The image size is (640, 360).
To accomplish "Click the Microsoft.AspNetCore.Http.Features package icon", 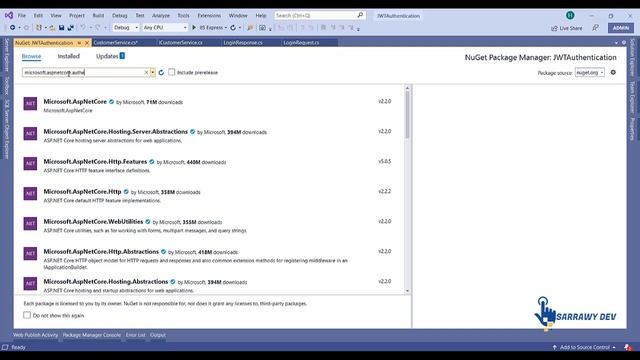I will point(30,164).
